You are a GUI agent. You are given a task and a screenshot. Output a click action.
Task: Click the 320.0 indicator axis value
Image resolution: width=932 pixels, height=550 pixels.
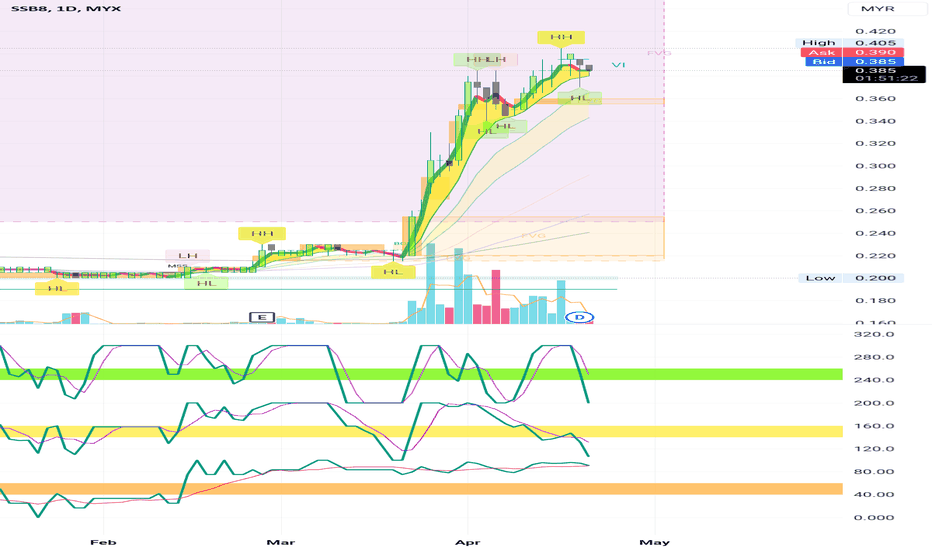click(x=874, y=334)
